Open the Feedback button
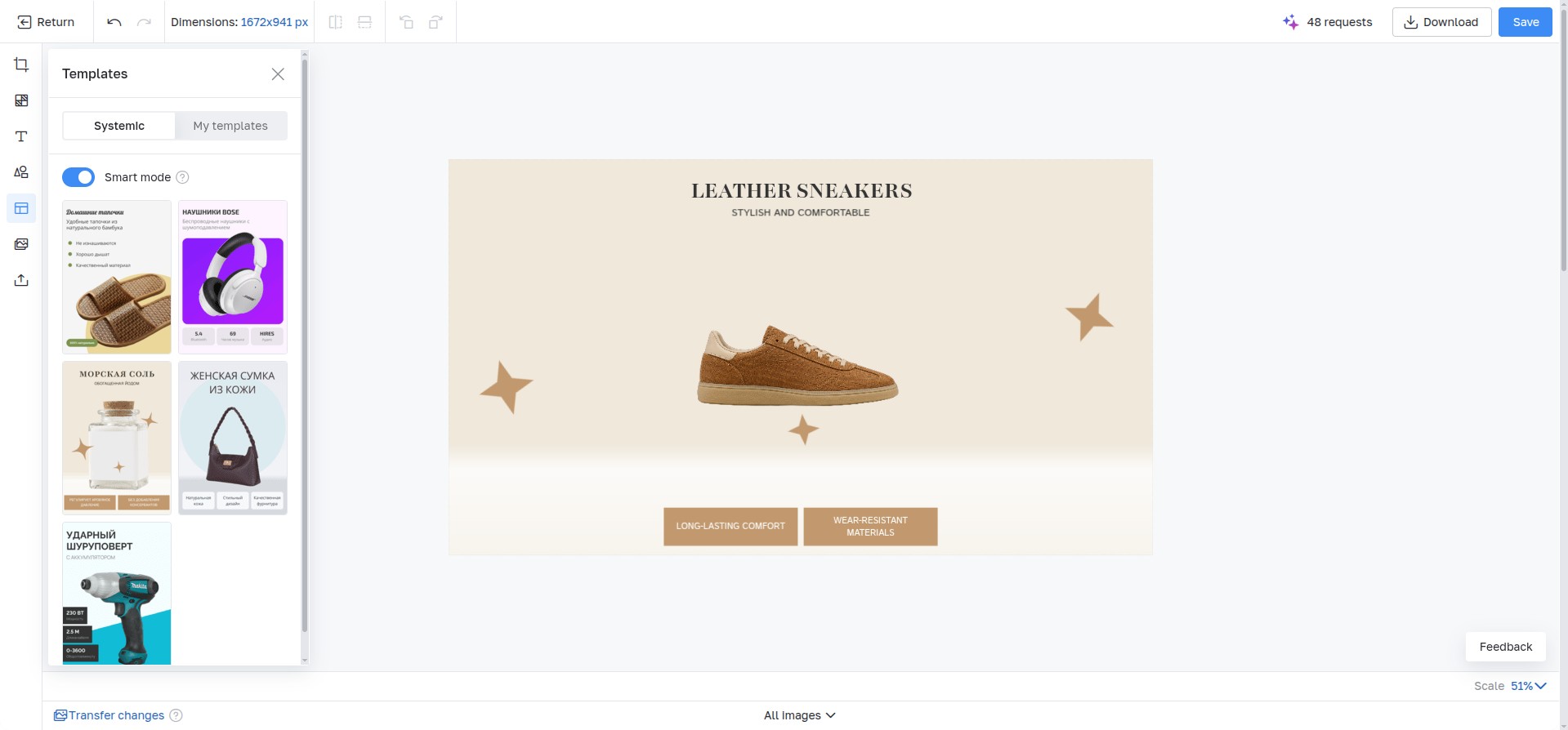Screen dimensions: 1568x730 1505,647
